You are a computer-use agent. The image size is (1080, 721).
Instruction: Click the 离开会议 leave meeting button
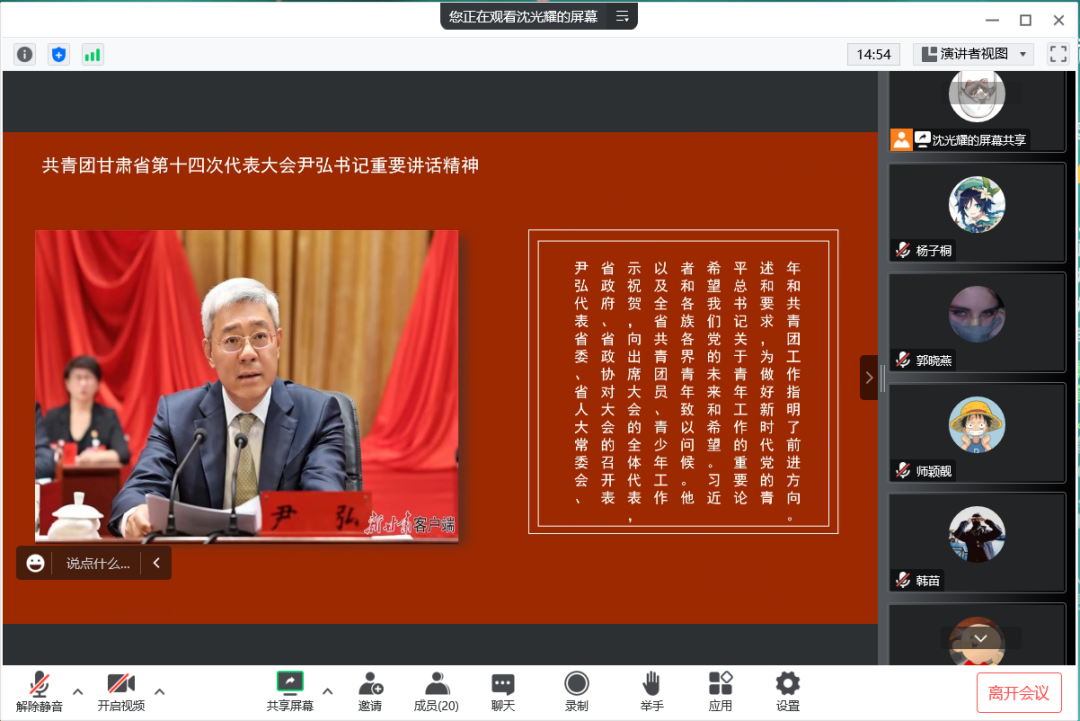tap(1018, 693)
